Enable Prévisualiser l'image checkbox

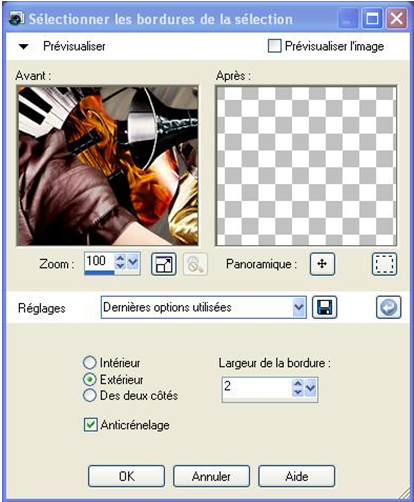click(x=275, y=46)
